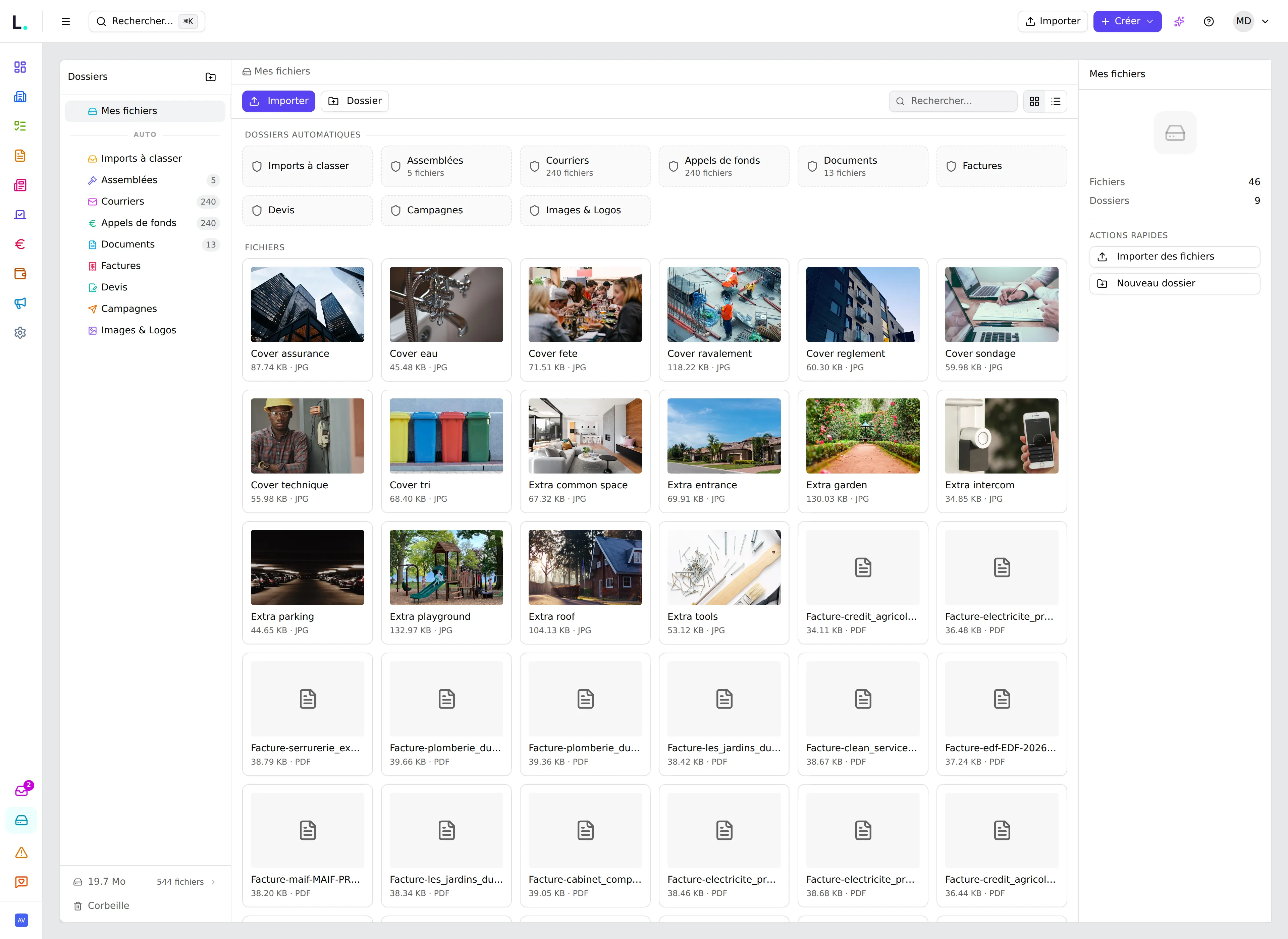The width and height of the screenshot is (1288, 939).
Task: Expand the MD user account menu
Action: point(1252,21)
